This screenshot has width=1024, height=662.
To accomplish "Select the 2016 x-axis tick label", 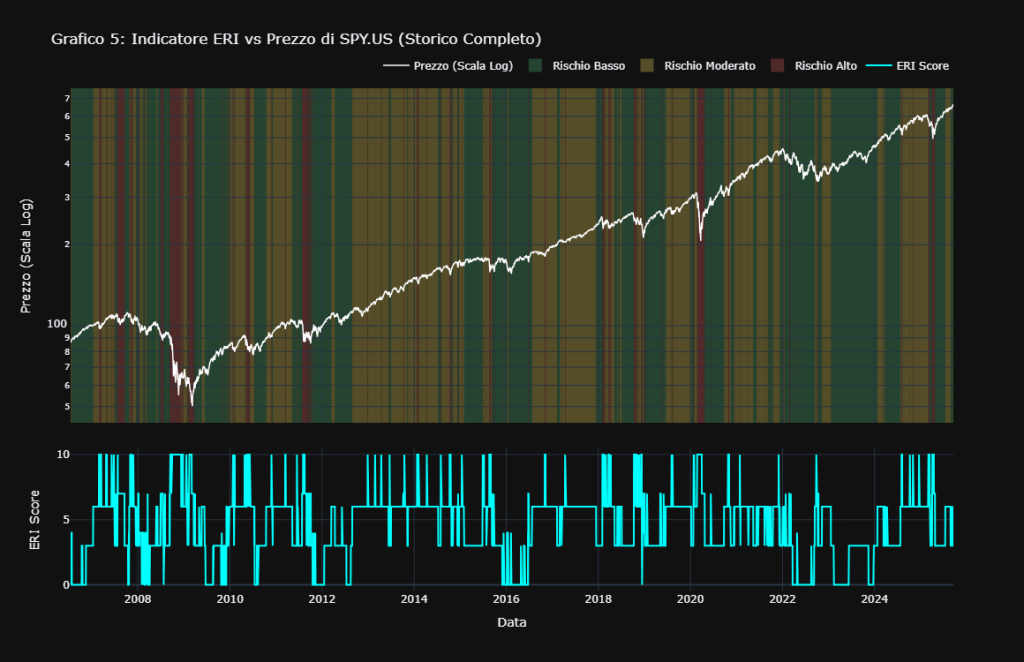I will tap(506, 599).
